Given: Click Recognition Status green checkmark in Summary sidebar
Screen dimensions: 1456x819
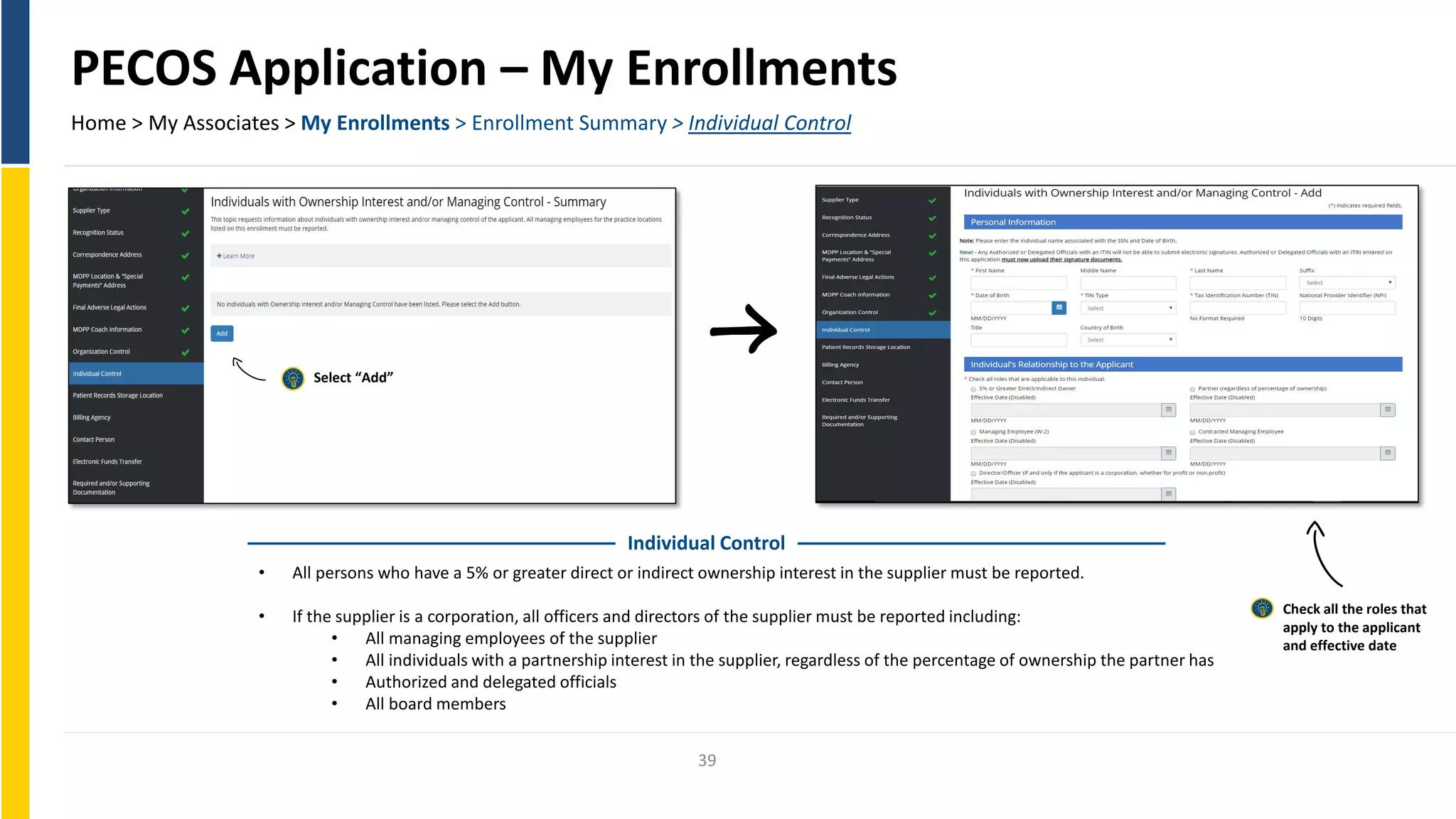Looking at the screenshot, I should click(186, 233).
